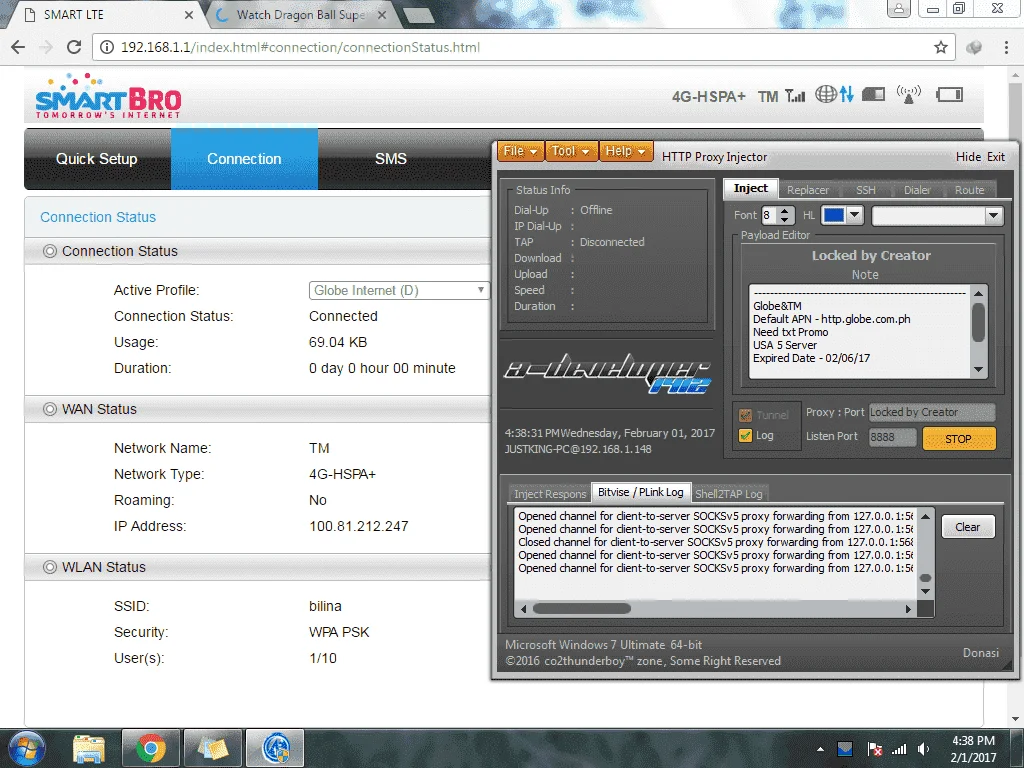Click Hide in the injector title bar
Image resolution: width=1024 pixels, height=768 pixels.
(968, 157)
